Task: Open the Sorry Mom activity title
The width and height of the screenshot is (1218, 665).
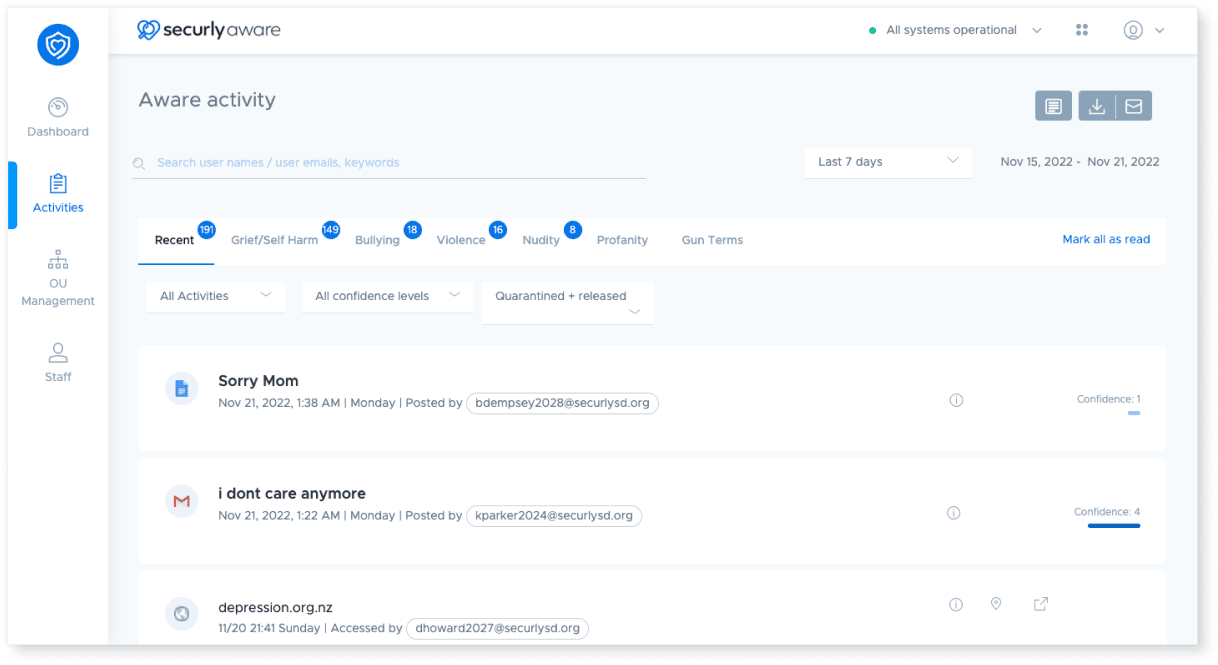Action: point(258,381)
